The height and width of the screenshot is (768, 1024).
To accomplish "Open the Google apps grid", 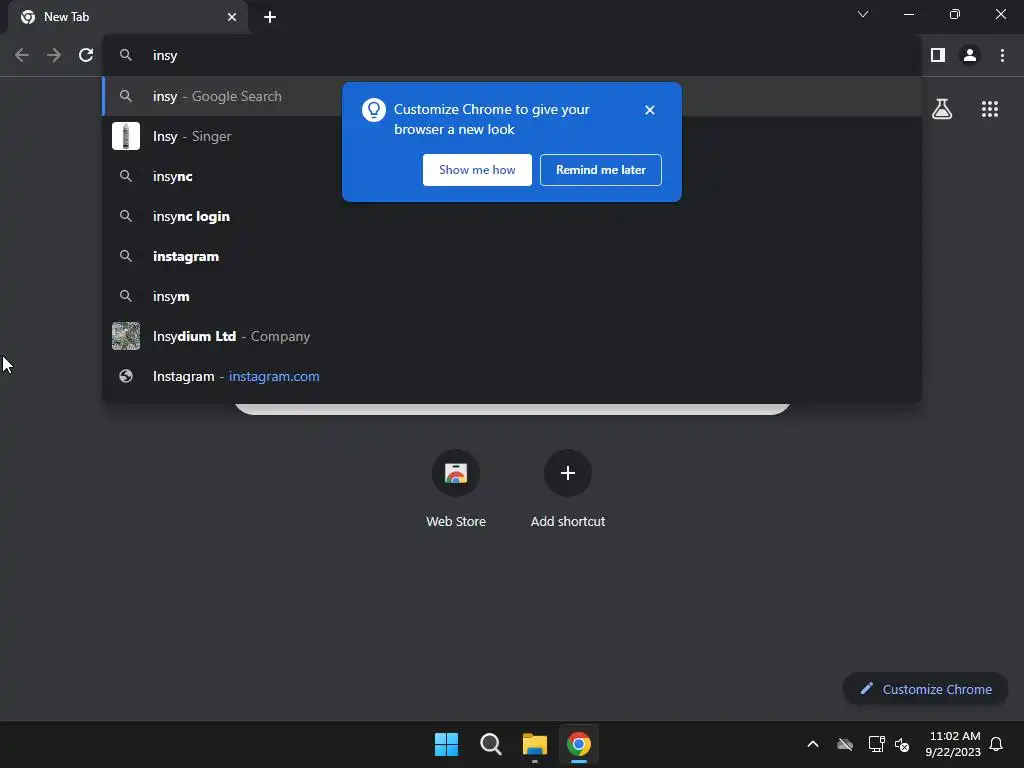I will [990, 109].
